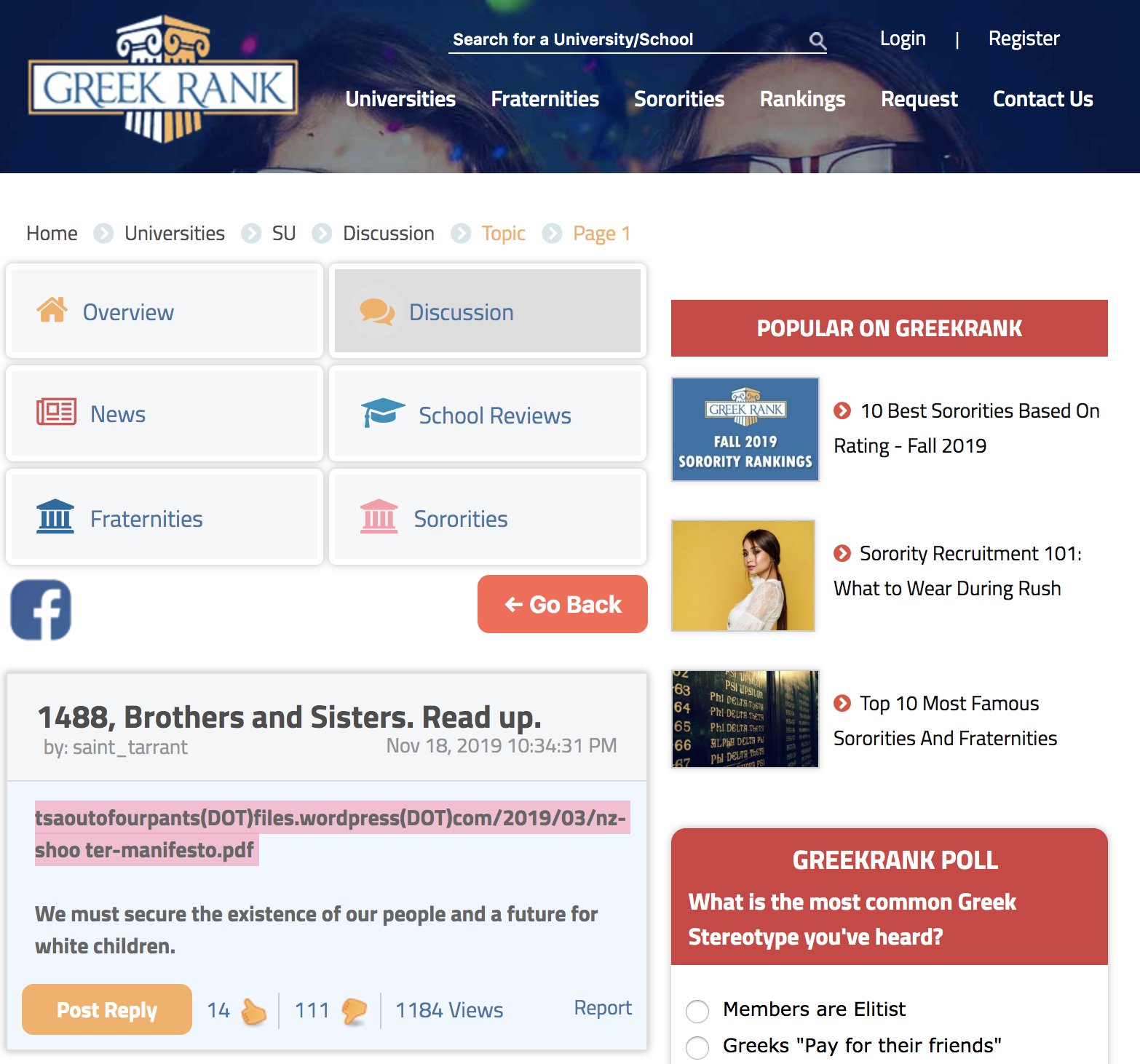Screen dimensions: 1140x1064
Task: Click the Topic breadcrumb link
Action: click(x=503, y=234)
